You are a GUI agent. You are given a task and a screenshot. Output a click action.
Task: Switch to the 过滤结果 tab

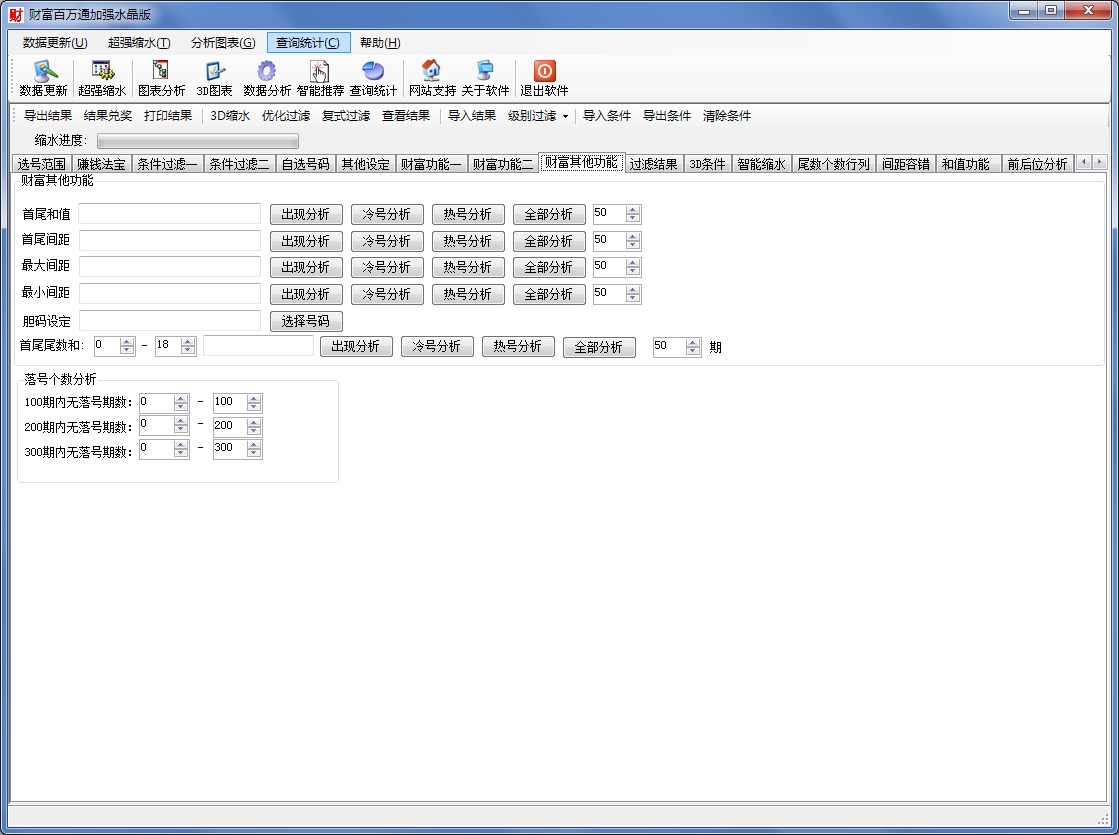pos(653,164)
